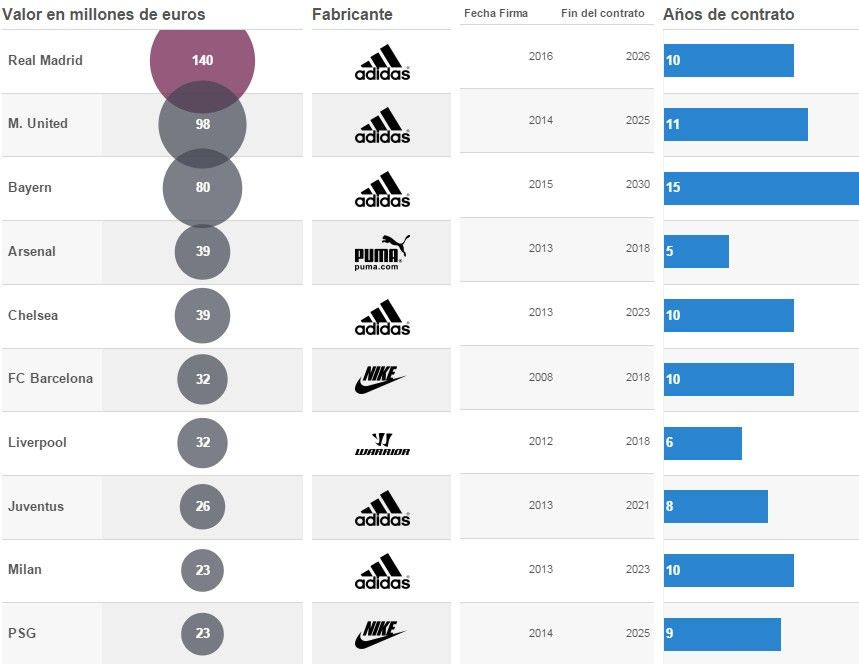Select the Adidas logo for M. United

point(382,125)
